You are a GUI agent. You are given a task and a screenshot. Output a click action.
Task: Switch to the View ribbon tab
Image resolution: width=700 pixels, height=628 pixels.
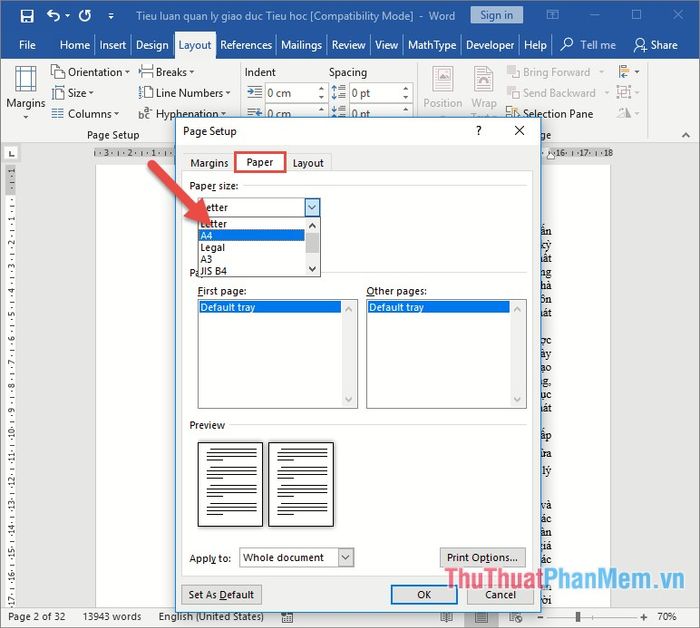(x=386, y=45)
